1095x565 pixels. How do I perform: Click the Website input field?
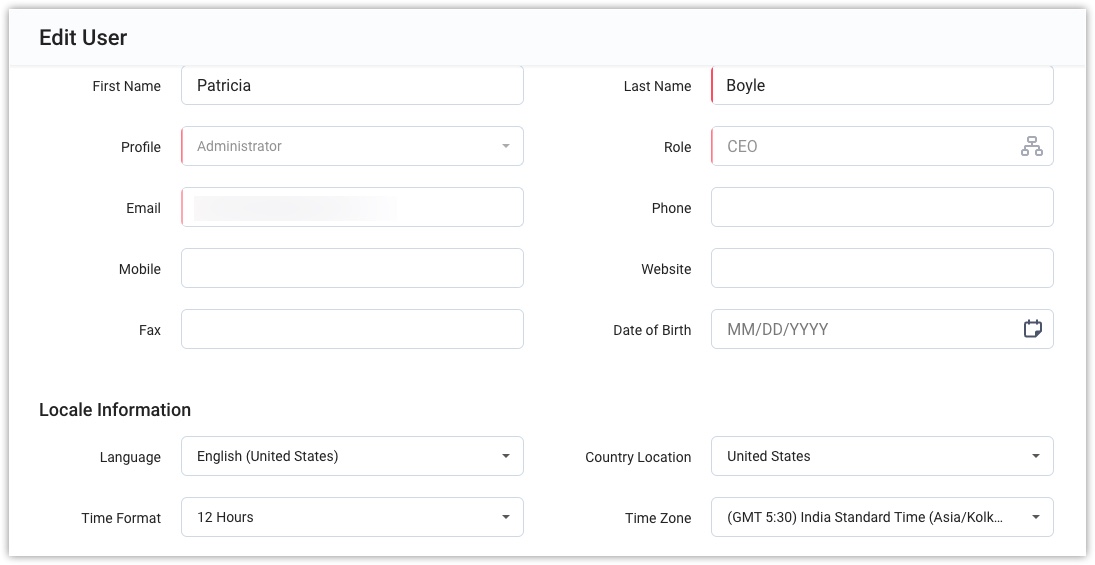[882, 269]
